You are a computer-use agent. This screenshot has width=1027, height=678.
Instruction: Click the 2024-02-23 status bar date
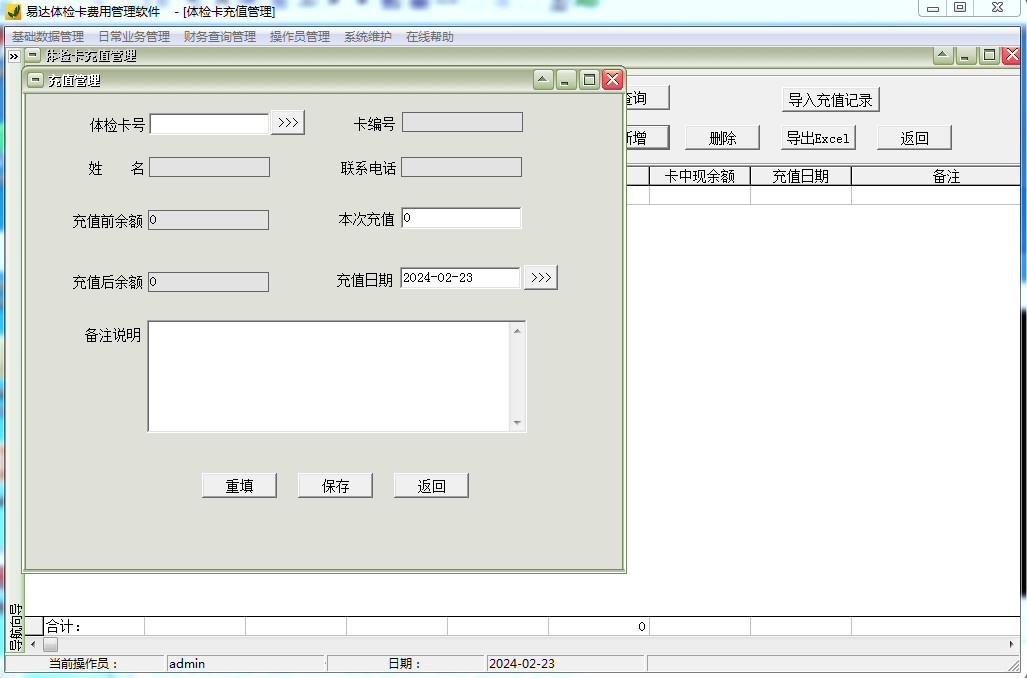[566, 664]
